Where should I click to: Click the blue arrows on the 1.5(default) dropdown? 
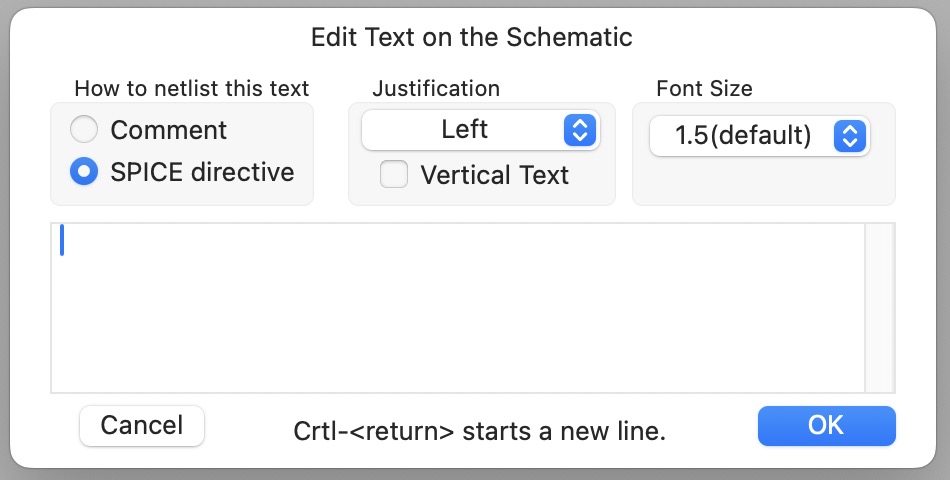(848, 135)
